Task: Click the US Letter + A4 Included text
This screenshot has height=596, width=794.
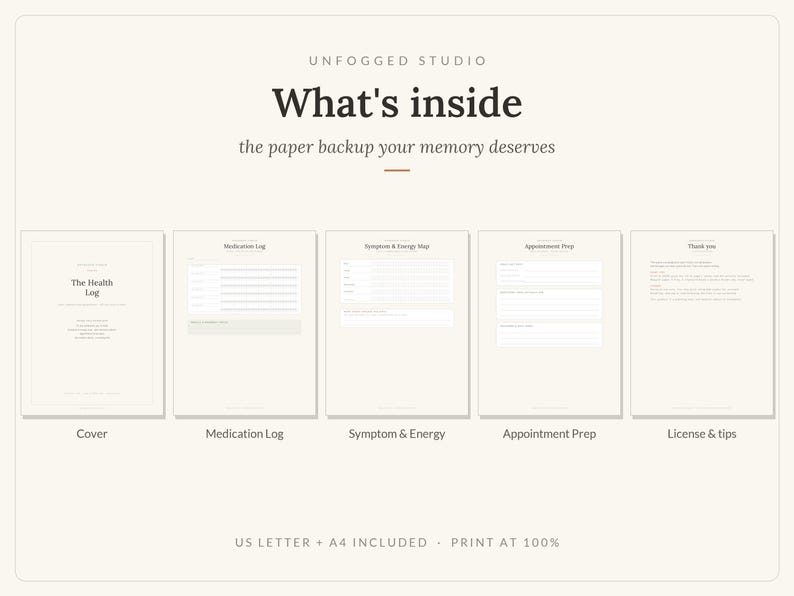Action: (331, 542)
